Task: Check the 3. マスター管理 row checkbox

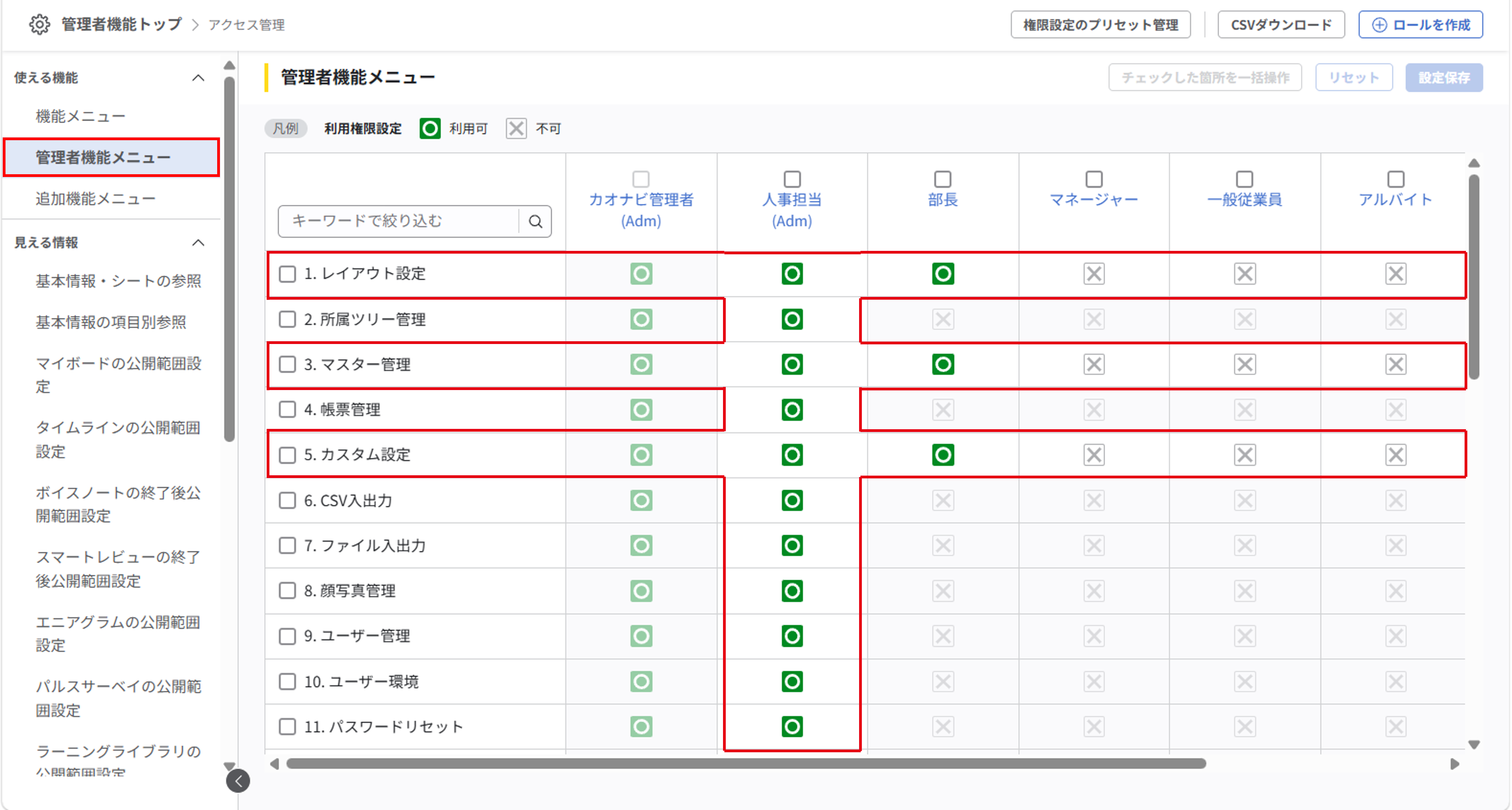Action: point(287,365)
